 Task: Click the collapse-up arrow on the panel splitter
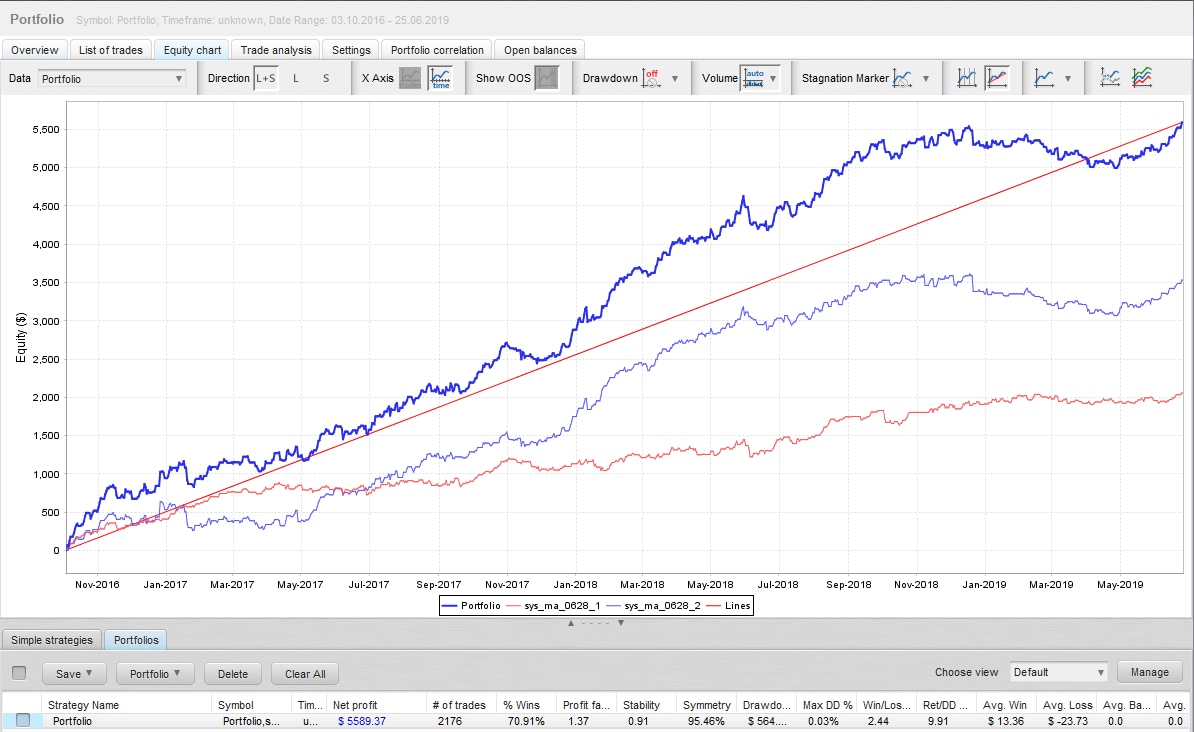pyautogui.click(x=571, y=623)
